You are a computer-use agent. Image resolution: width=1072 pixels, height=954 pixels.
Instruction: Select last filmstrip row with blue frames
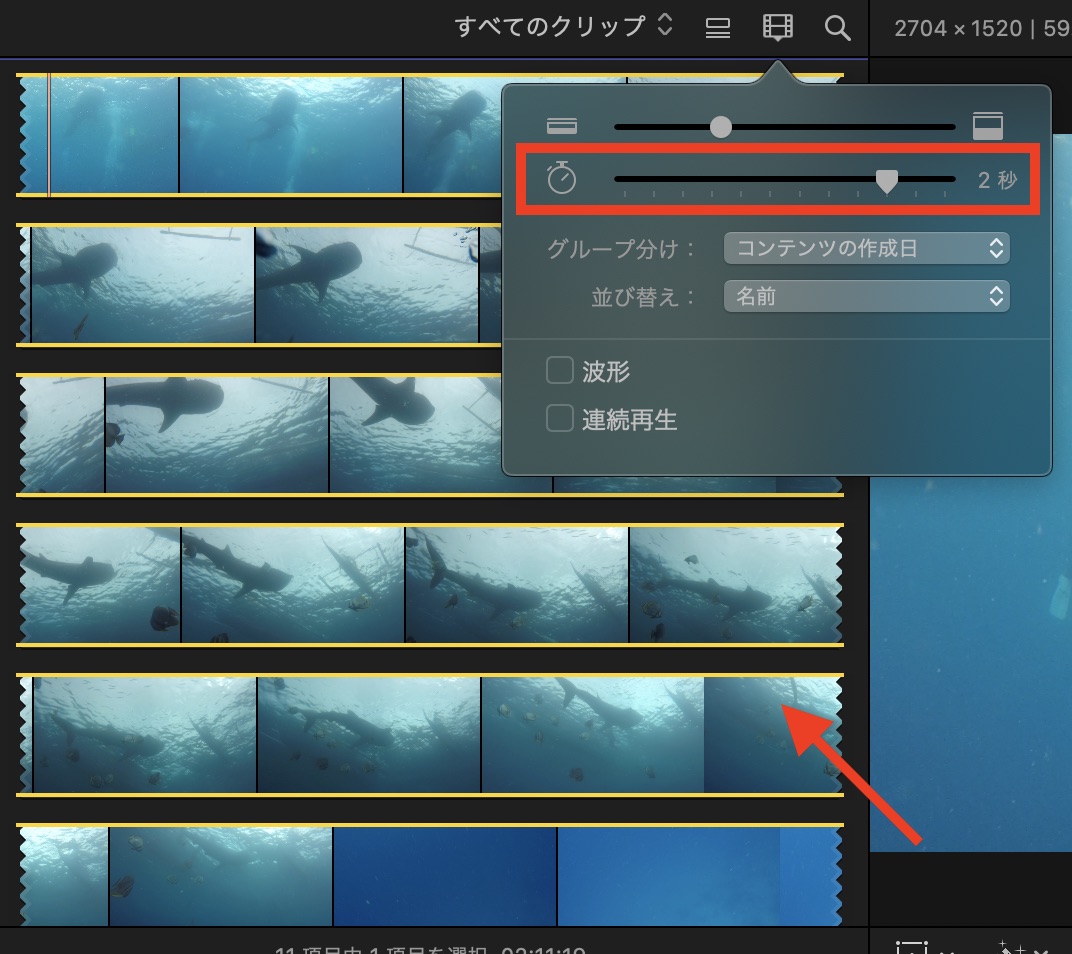[x=429, y=875]
